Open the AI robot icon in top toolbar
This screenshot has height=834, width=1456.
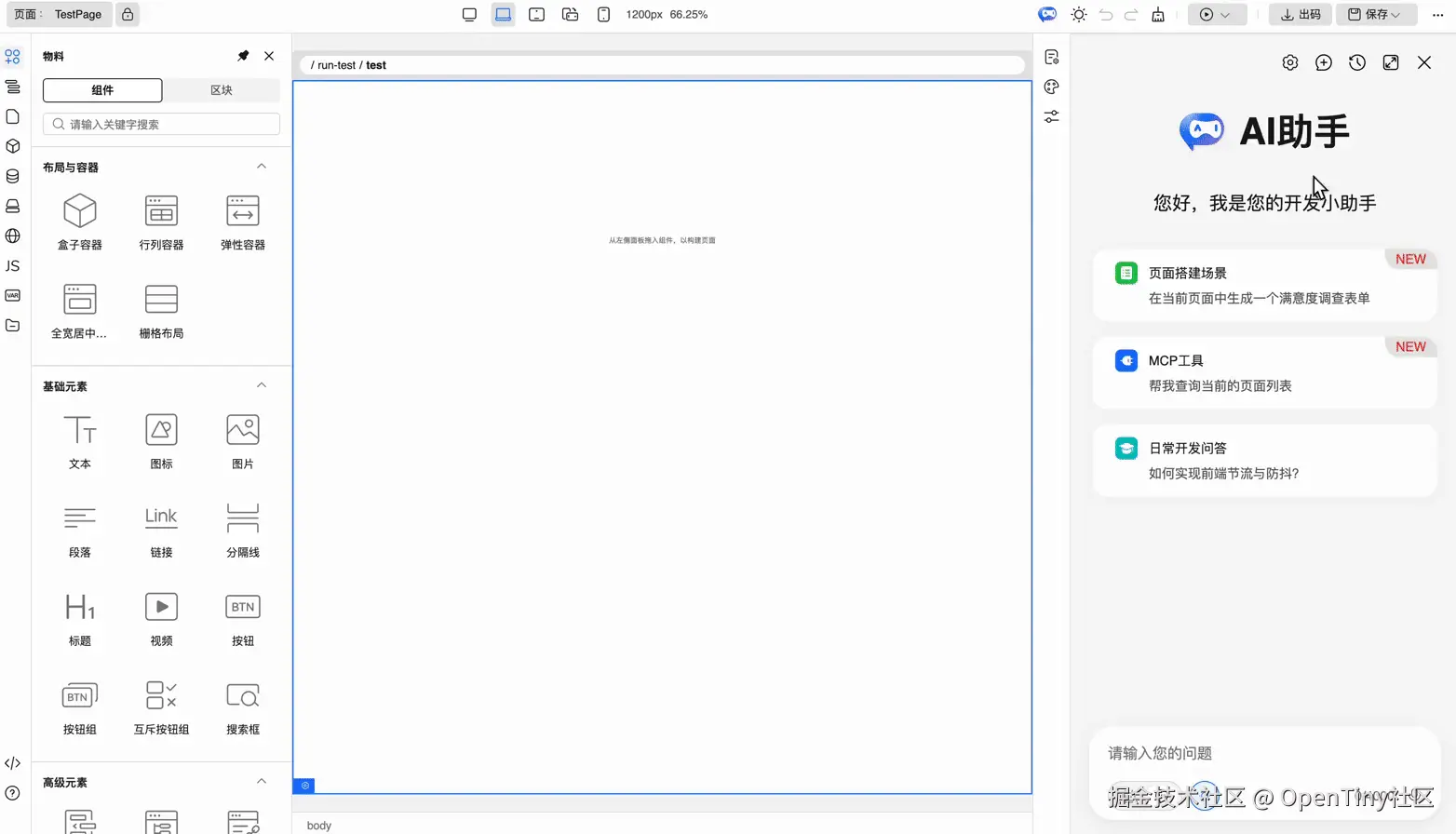[x=1047, y=14]
